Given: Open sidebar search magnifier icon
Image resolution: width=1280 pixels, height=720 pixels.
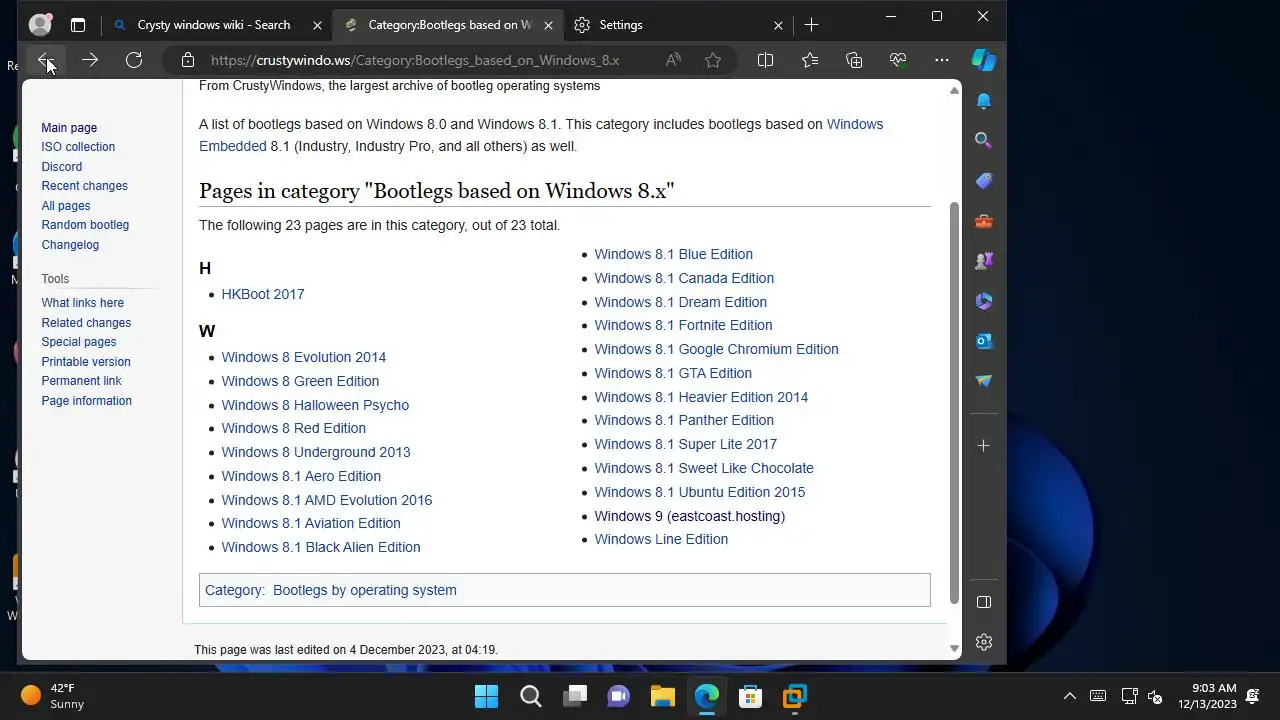Looking at the screenshot, I should tap(984, 141).
